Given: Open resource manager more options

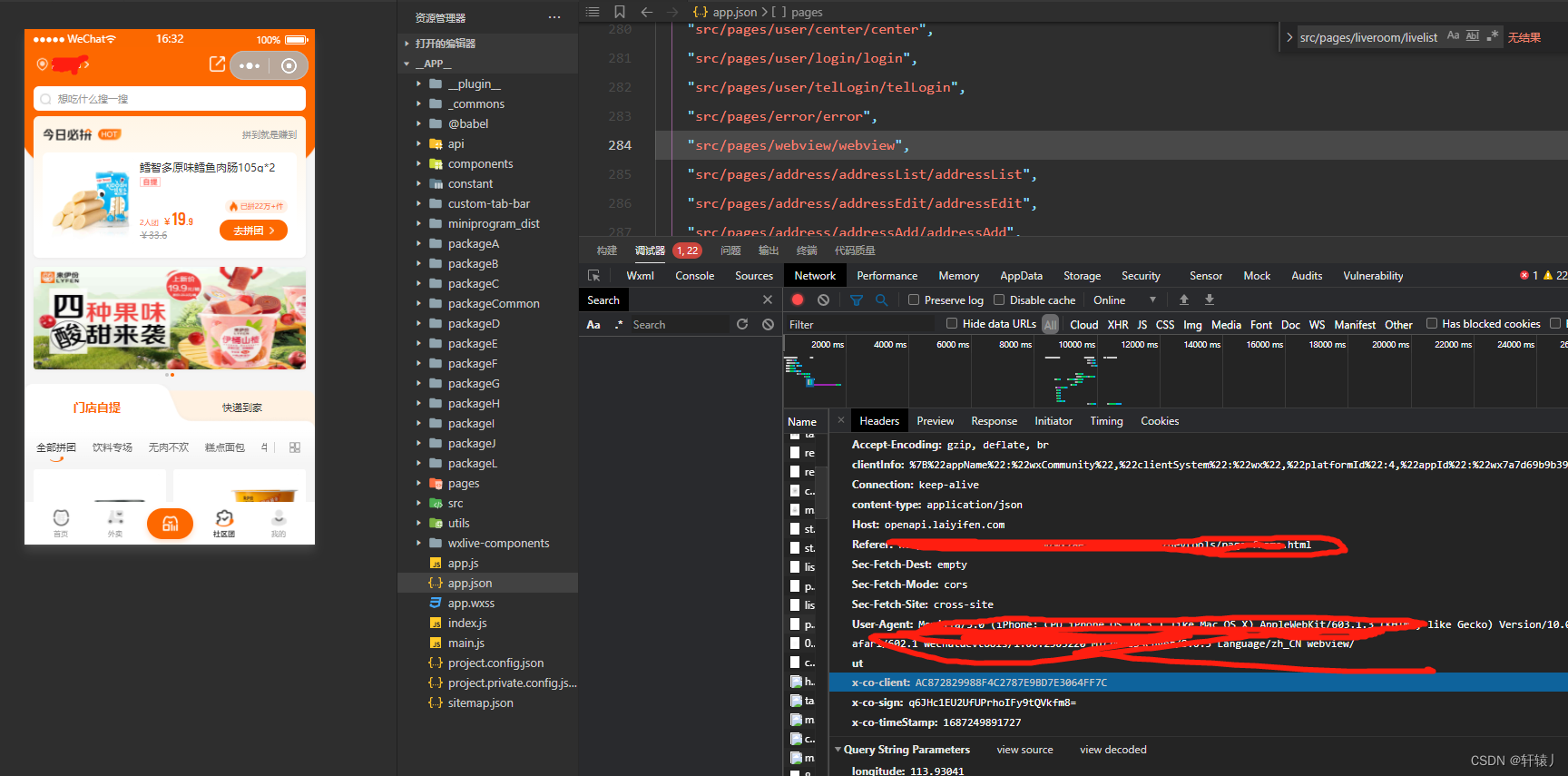Looking at the screenshot, I should [x=554, y=17].
